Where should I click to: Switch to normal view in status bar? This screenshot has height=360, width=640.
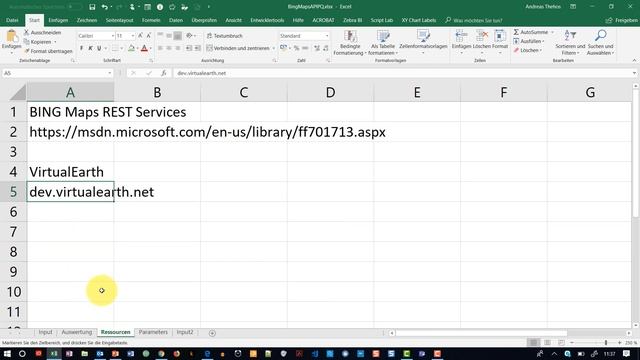pyautogui.click(x=533, y=342)
